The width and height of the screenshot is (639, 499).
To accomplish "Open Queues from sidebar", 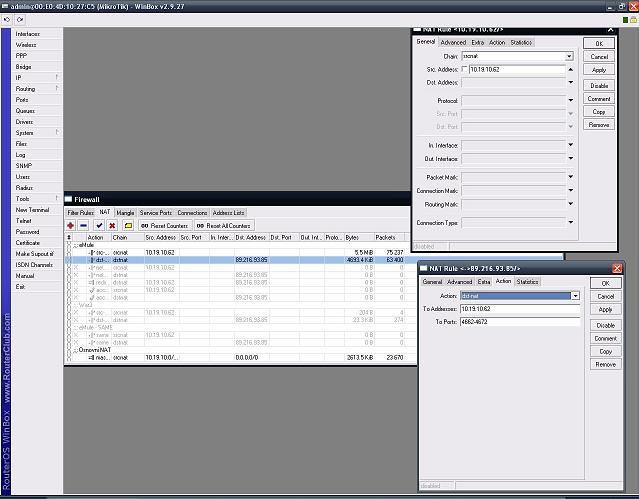I will 37,111.
